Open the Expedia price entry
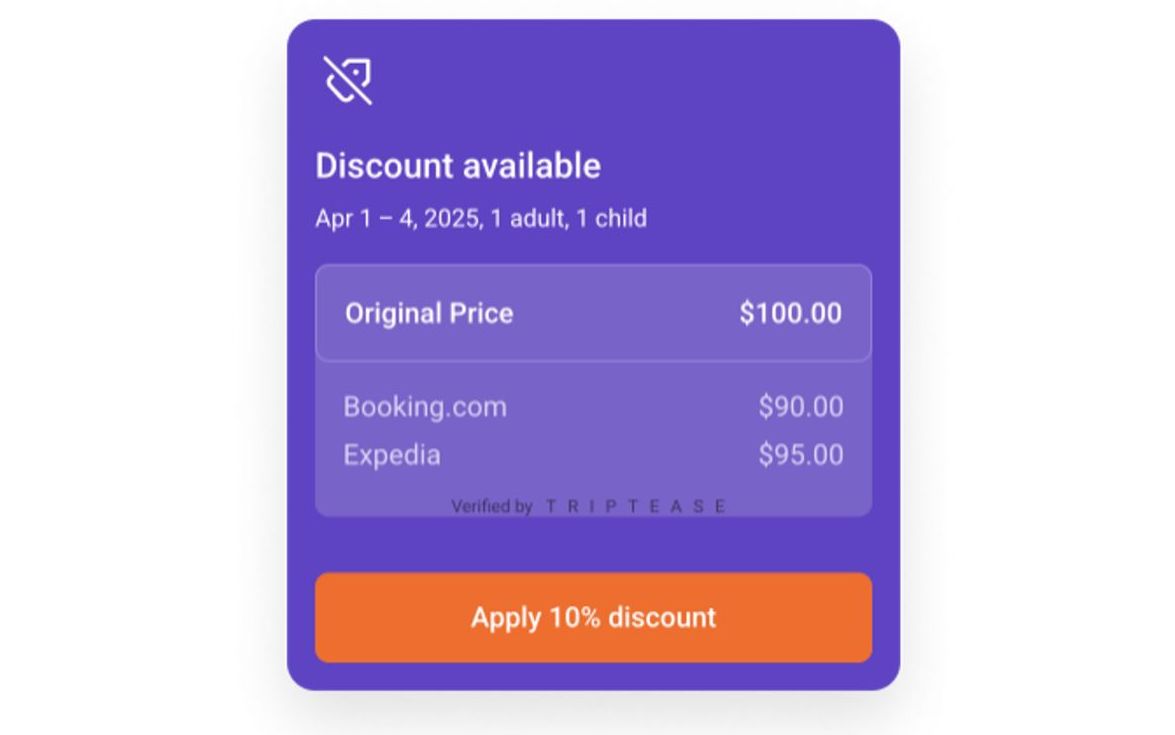This screenshot has width=1175, height=735. pos(392,455)
